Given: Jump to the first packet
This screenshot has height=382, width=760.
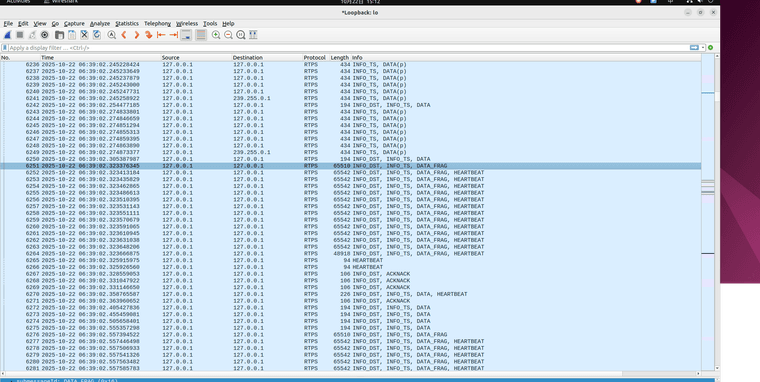Looking at the screenshot, I should click(x=161, y=35).
